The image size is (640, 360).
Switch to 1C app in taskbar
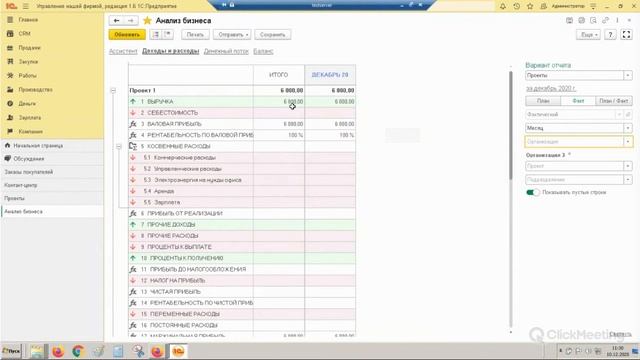pyautogui.click(x=178, y=351)
